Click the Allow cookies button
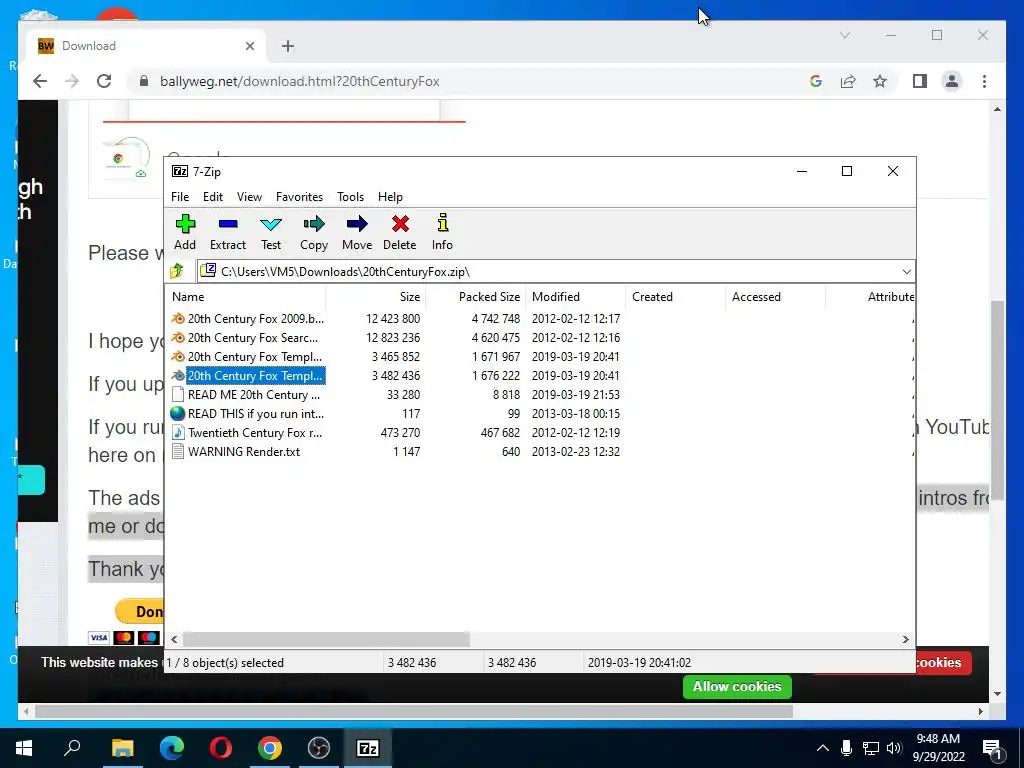This screenshot has width=1024, height=768. 737,686
